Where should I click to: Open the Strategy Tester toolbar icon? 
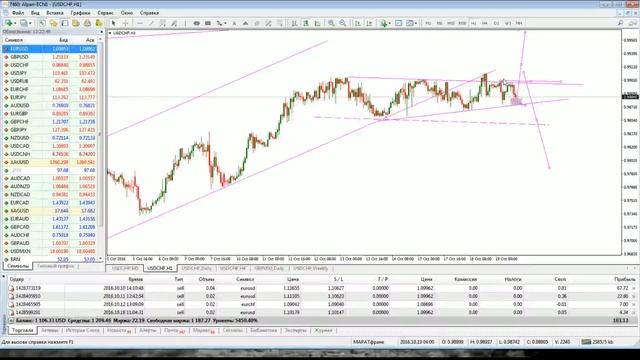tap(87, 23)
